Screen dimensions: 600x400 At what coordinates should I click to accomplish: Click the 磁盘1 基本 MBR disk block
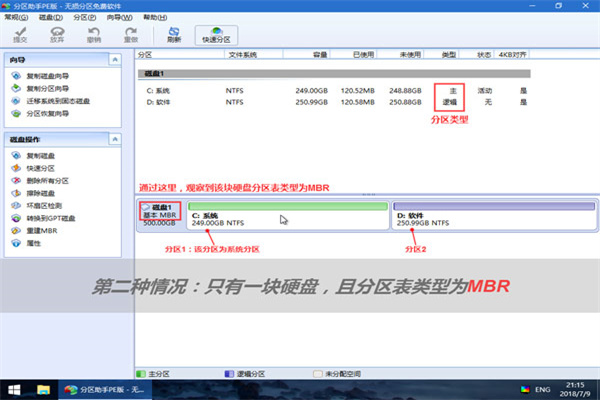pos(160,215)
